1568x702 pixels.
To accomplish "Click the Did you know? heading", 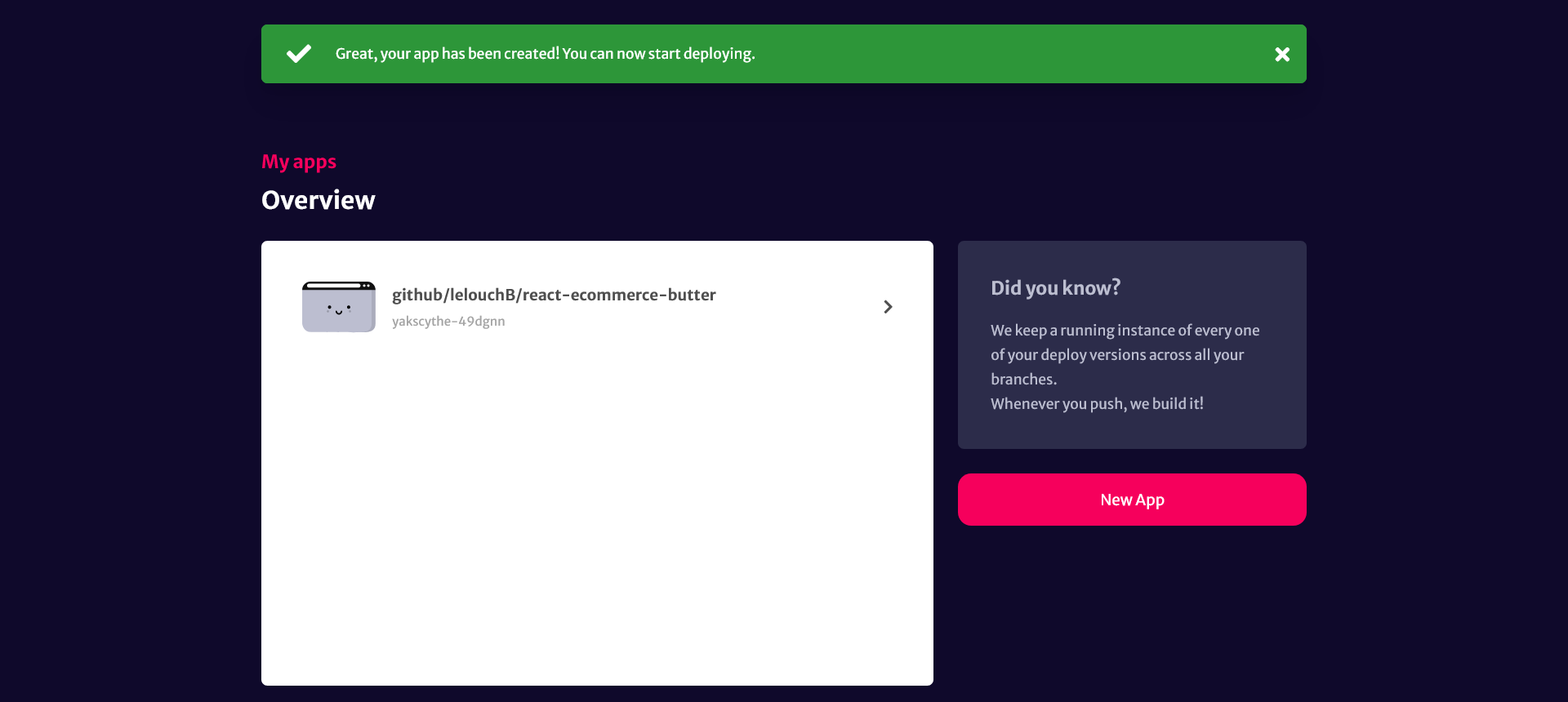I will pos(1055,287).
